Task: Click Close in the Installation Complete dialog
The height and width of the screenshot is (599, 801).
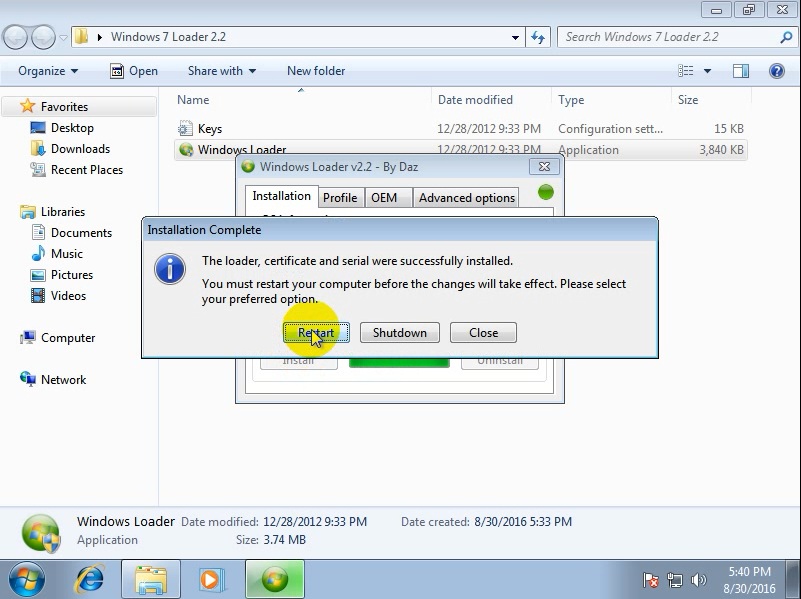Action: 483,332
